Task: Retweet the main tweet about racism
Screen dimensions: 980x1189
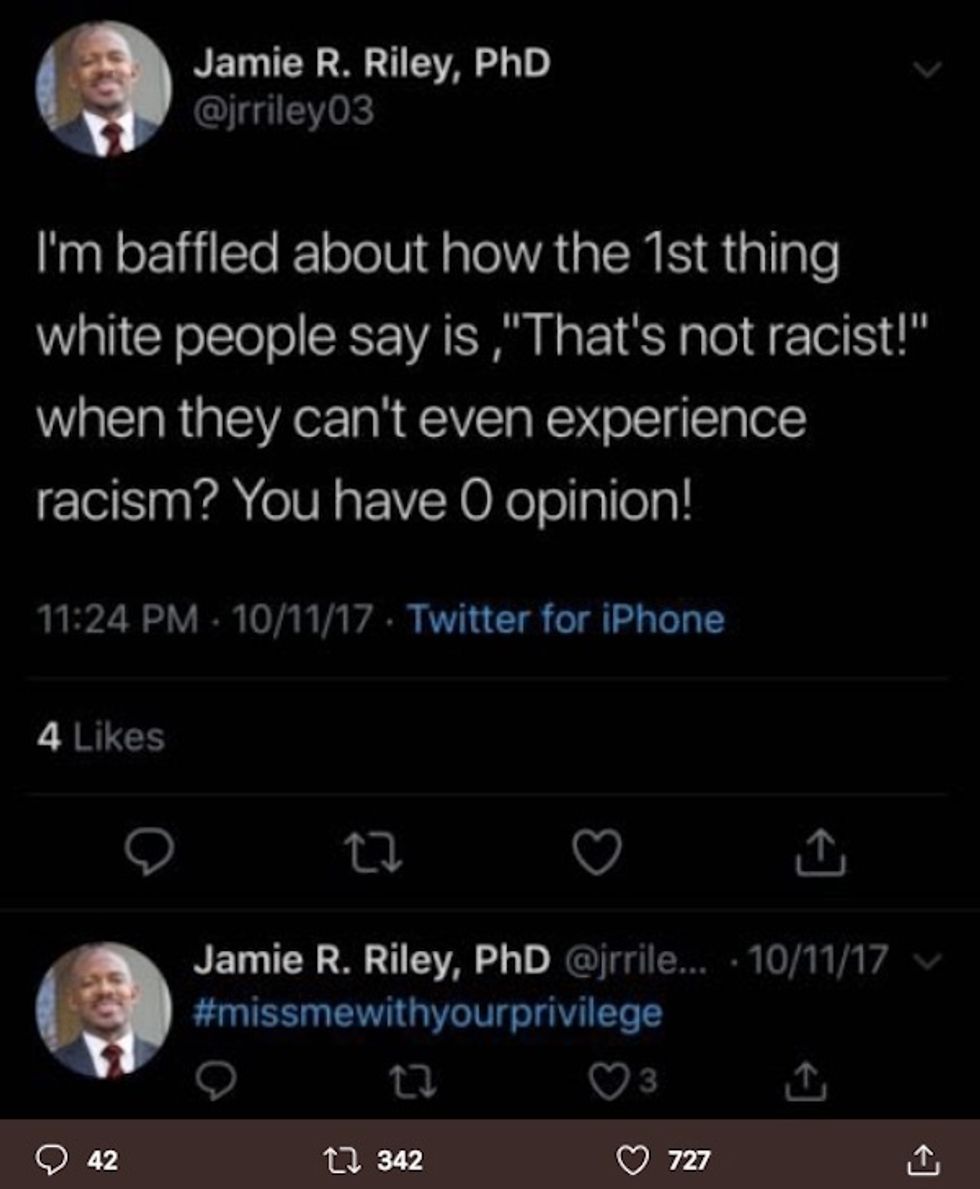Action: 374,853
